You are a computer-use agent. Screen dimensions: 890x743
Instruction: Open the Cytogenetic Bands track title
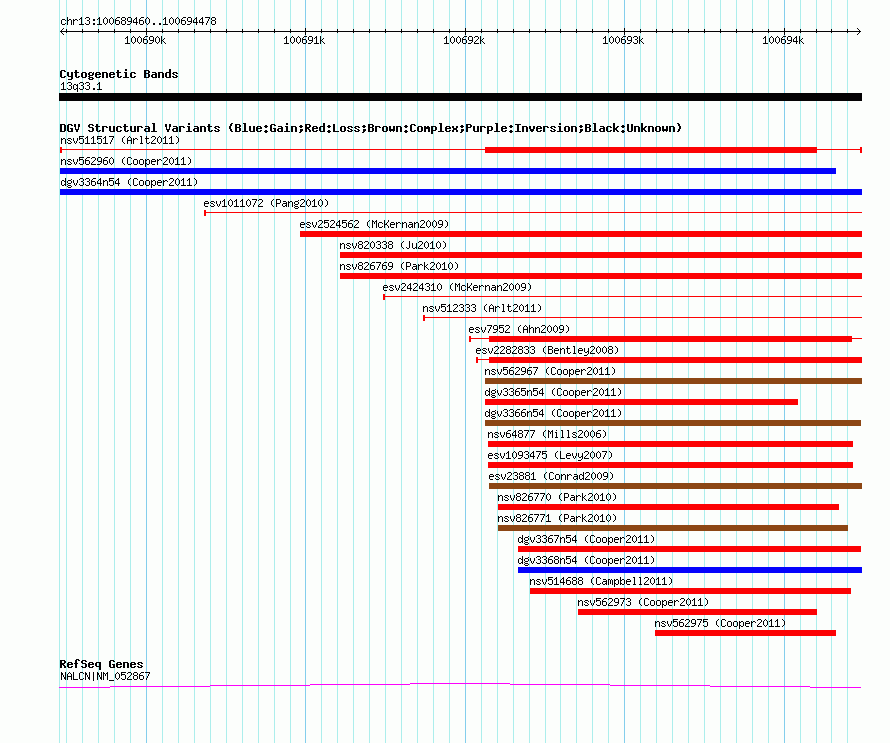[119, 74]
